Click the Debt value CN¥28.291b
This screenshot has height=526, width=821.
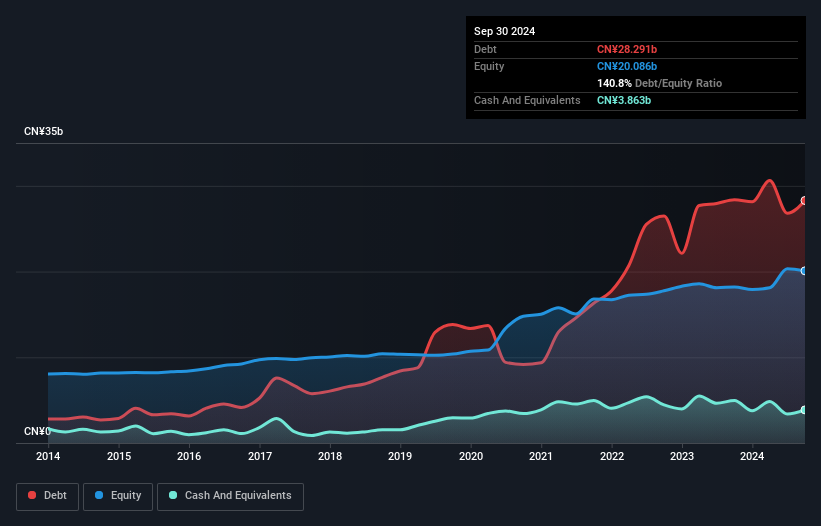click(x=627, y=49)
